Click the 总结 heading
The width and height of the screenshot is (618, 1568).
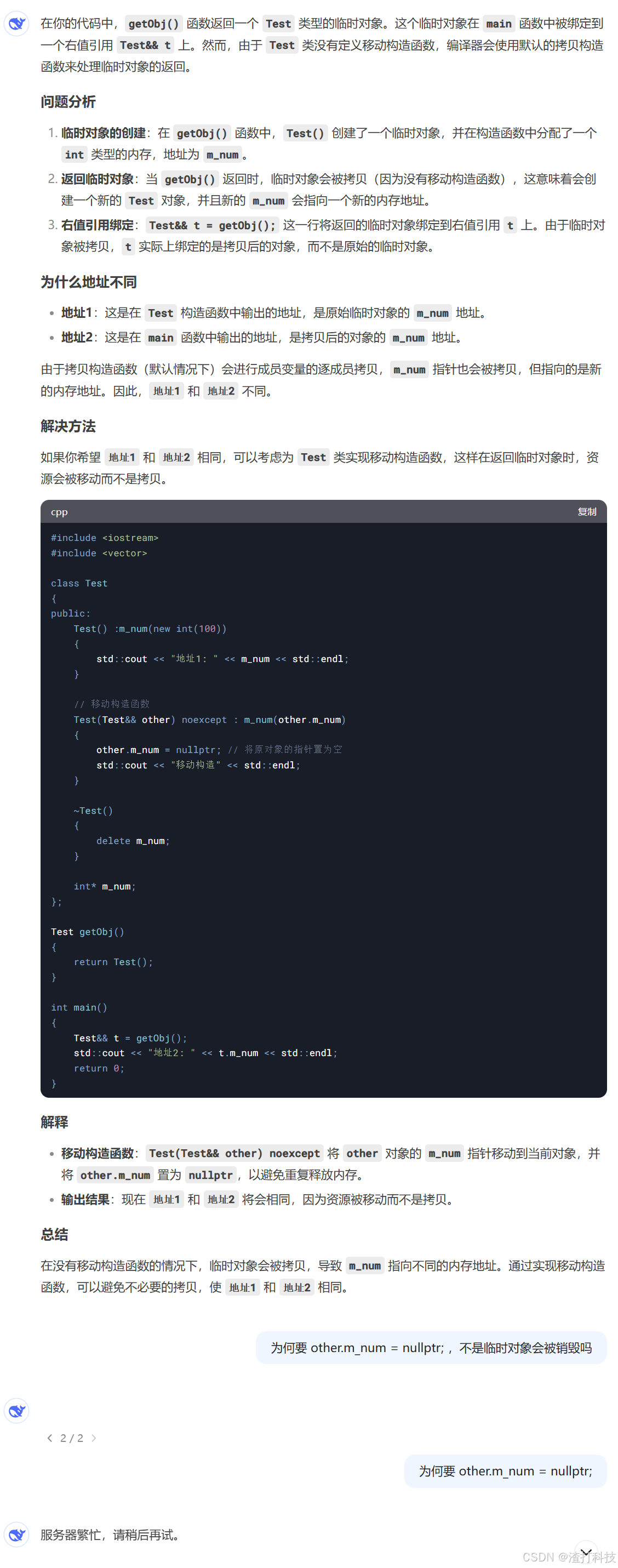coord(54,1234)
